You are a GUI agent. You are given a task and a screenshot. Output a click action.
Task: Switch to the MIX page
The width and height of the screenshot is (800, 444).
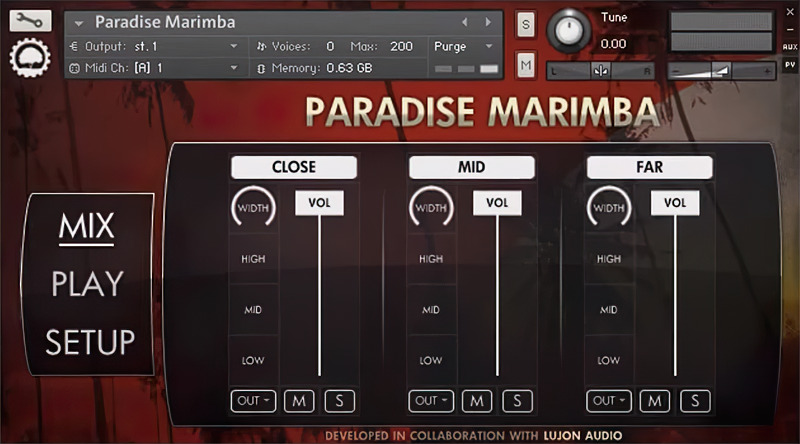tap(86, 227)
